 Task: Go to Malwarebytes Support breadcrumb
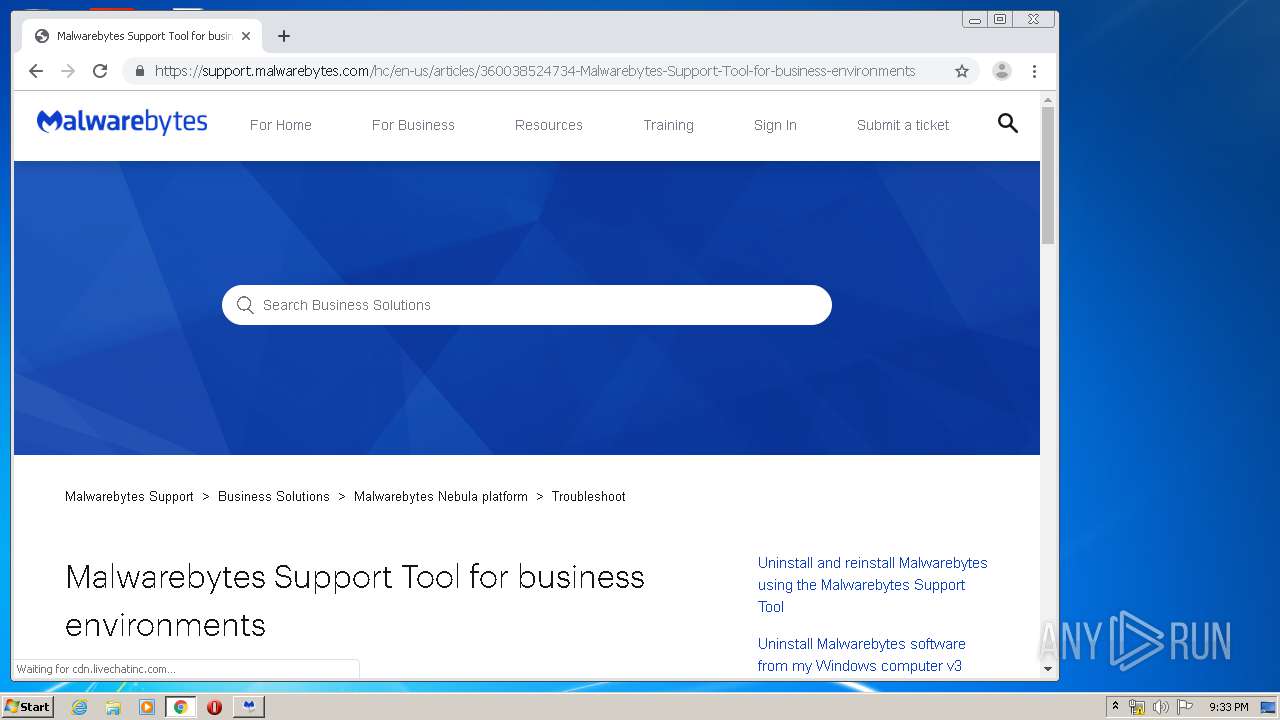point(129,496)
